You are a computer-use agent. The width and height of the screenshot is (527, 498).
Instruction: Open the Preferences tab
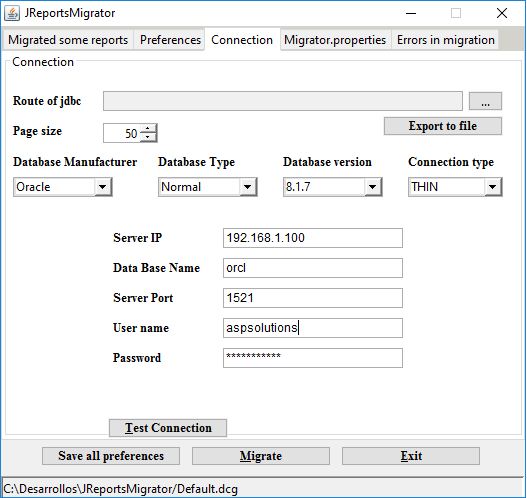pyautogui.click(x=170, y=40)
